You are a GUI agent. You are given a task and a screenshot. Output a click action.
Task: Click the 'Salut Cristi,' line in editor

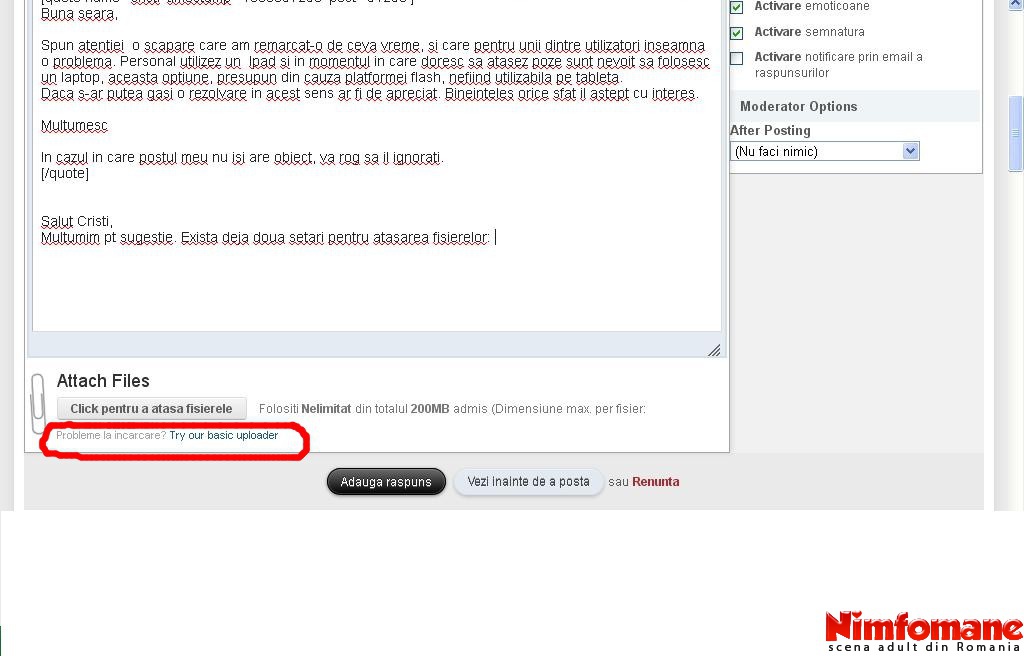pos(77,221)
